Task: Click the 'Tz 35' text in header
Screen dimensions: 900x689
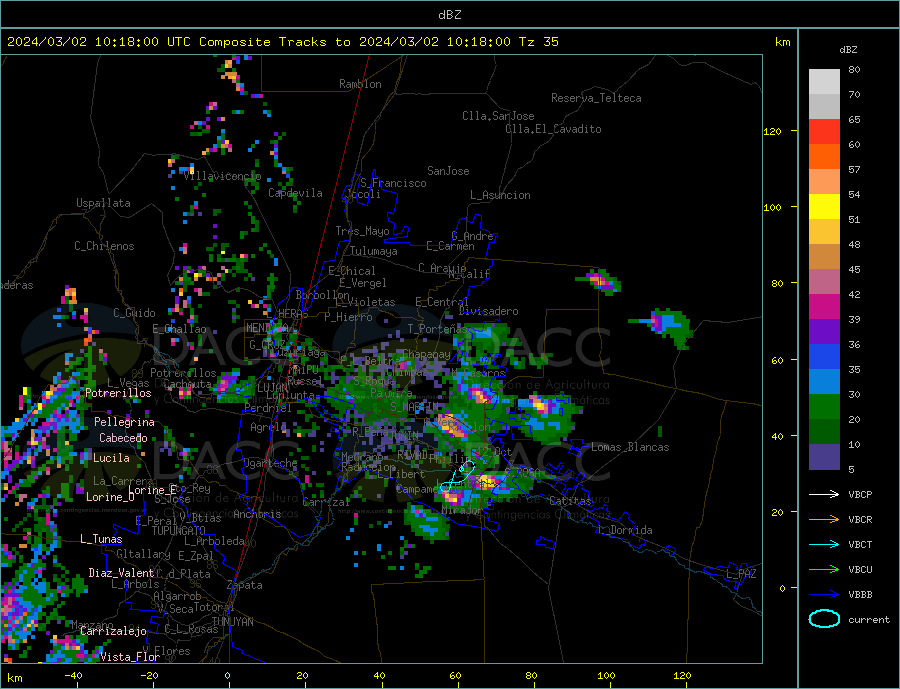Action: coord(539,42)
